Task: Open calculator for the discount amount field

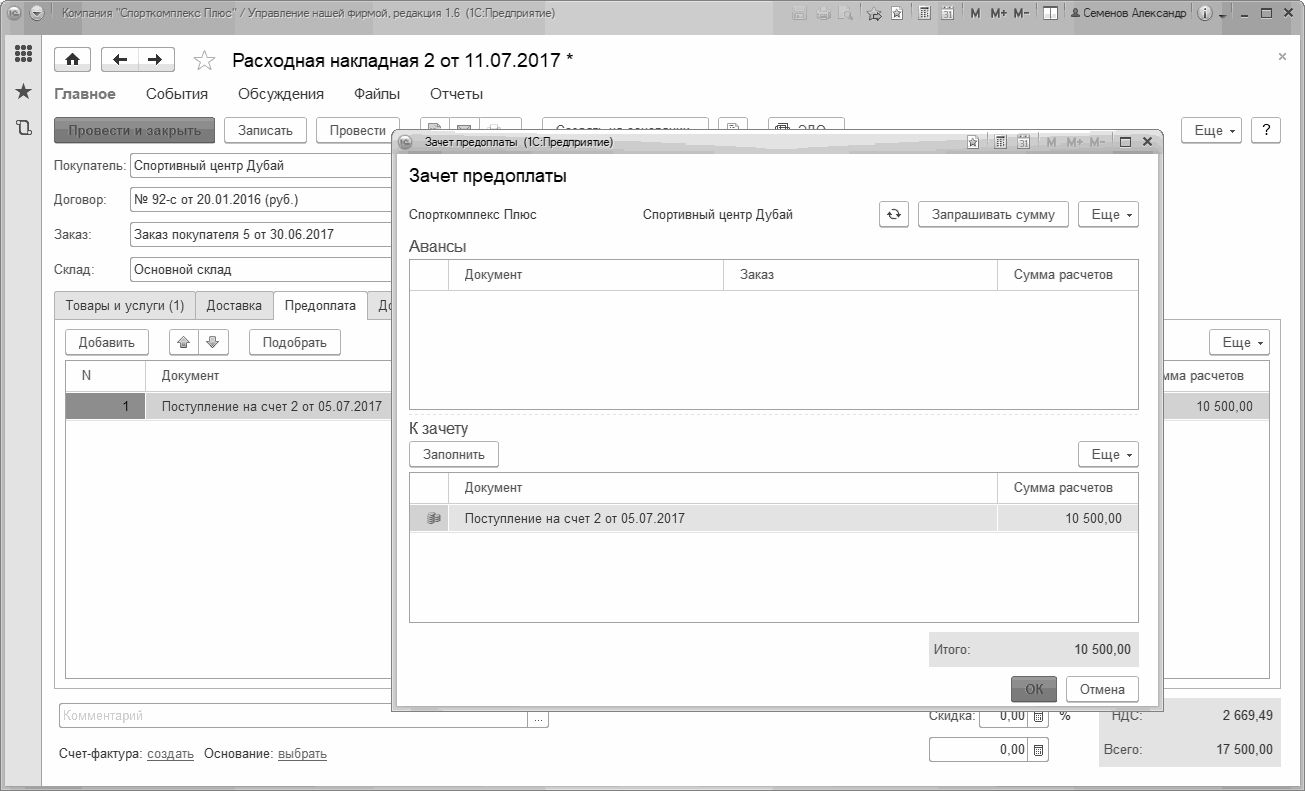Action: click(x=1039, y=750)
